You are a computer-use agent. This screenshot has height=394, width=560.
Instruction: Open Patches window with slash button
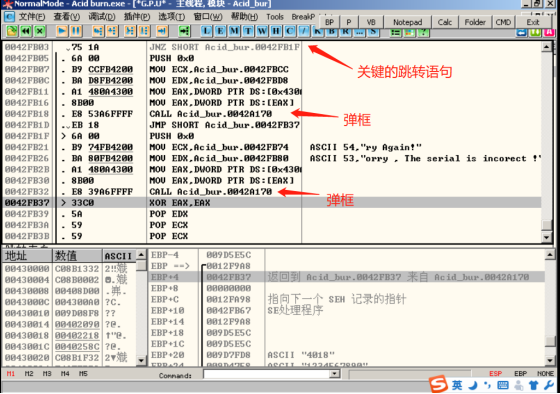[304, 31]
